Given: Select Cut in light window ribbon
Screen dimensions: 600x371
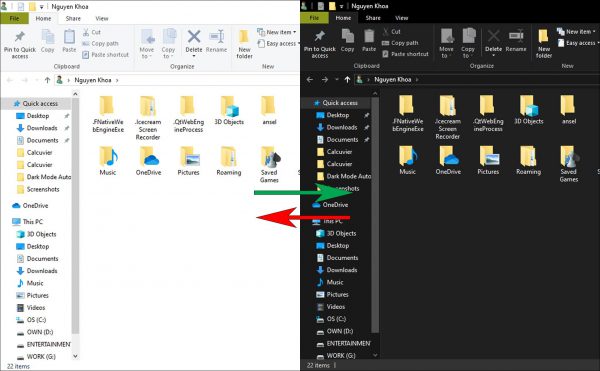Looking at the screenshot, I should [x=92, y=33].
